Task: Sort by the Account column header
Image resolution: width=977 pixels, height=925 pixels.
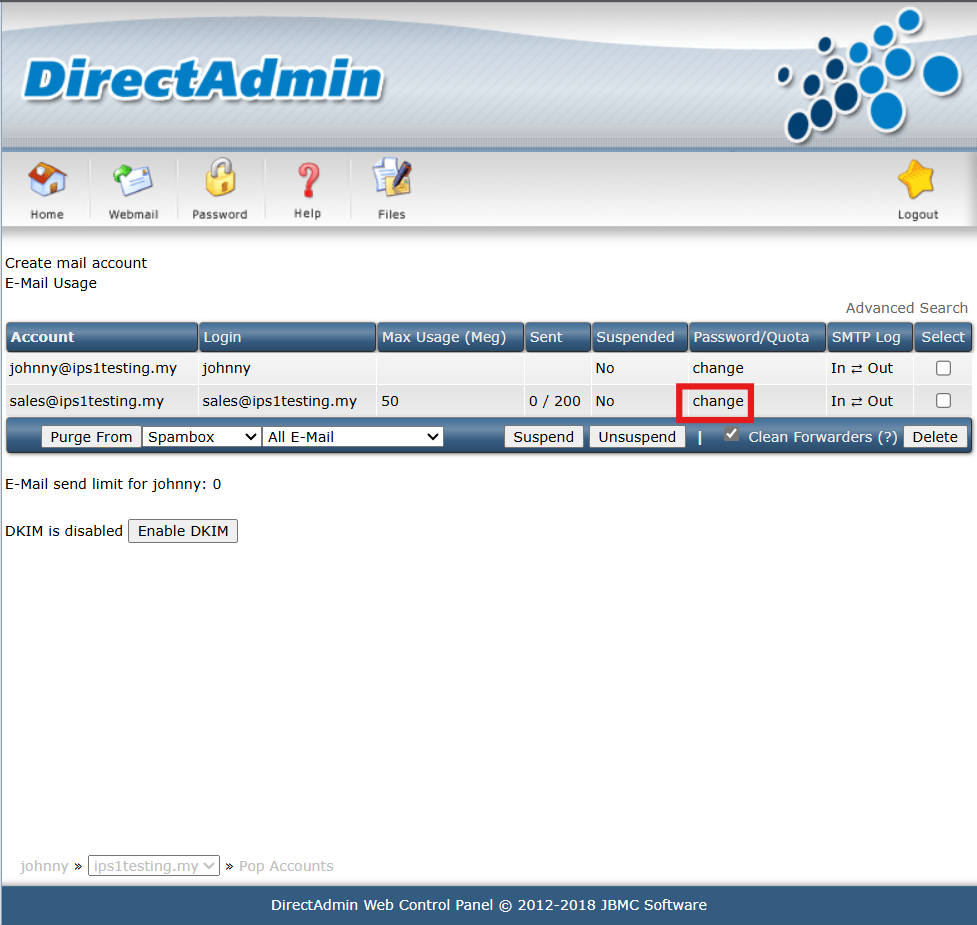Action: point(42,337)
